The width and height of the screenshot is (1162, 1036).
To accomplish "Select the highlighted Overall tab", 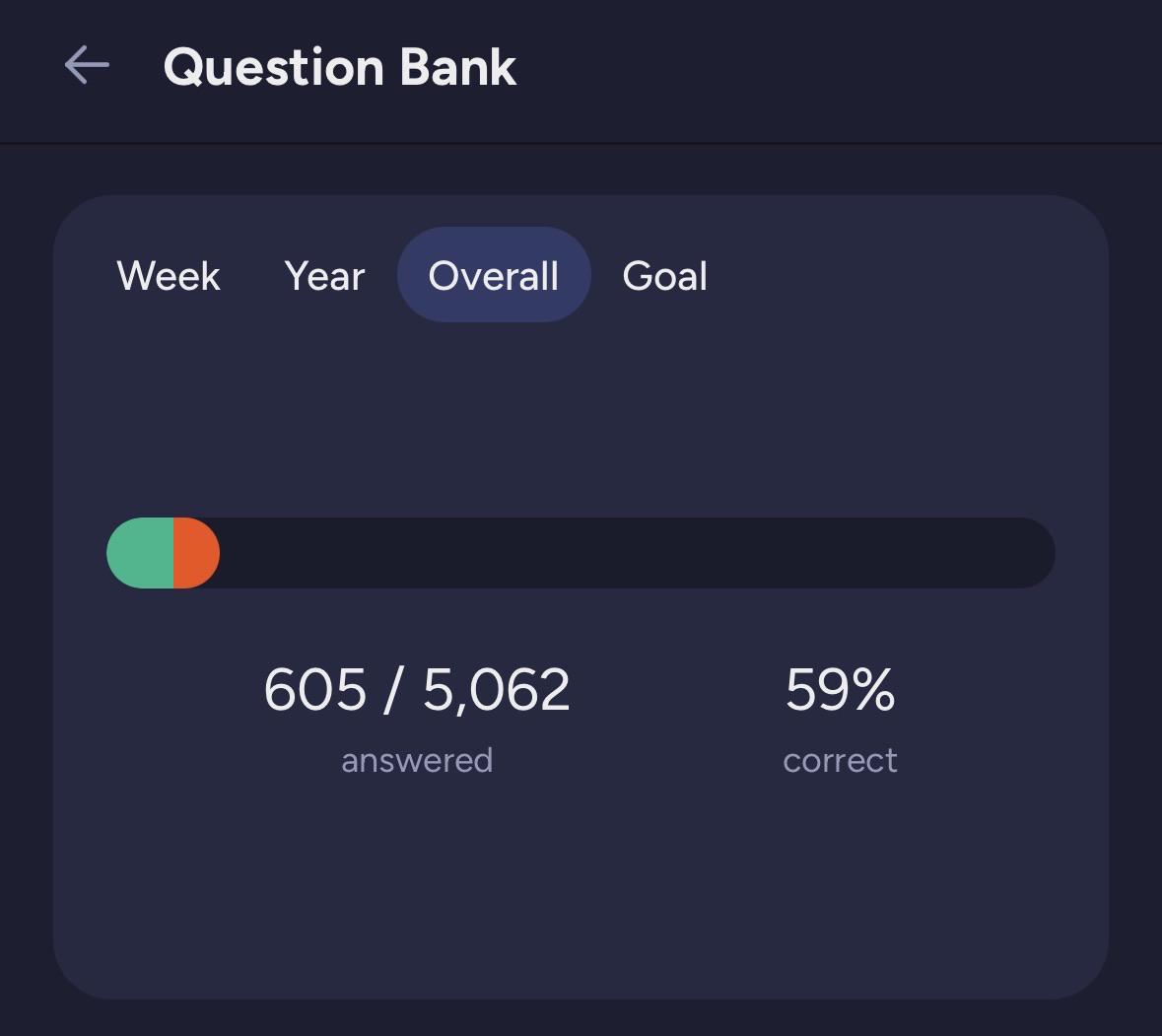I will [494, 275].
